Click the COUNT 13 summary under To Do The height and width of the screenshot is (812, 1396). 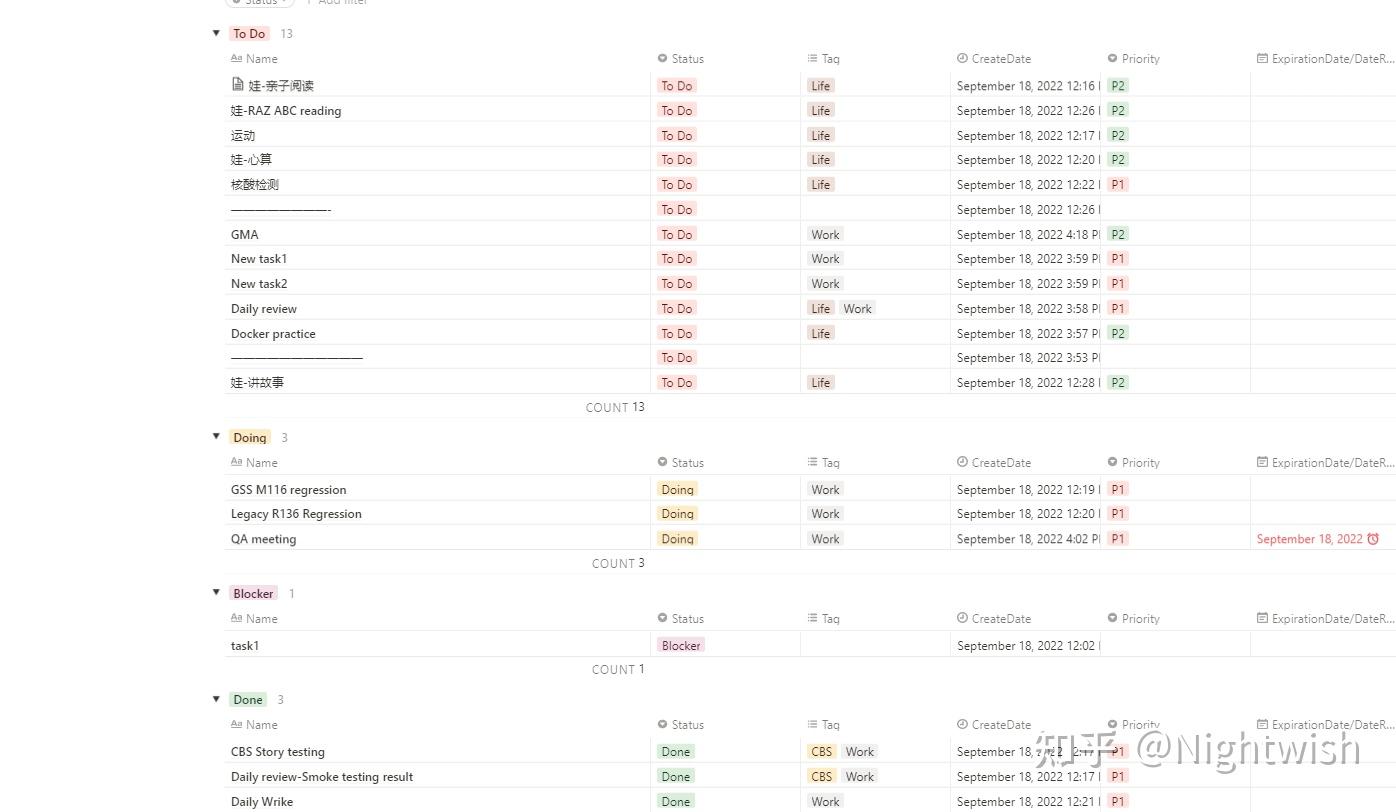pos(615,407)
